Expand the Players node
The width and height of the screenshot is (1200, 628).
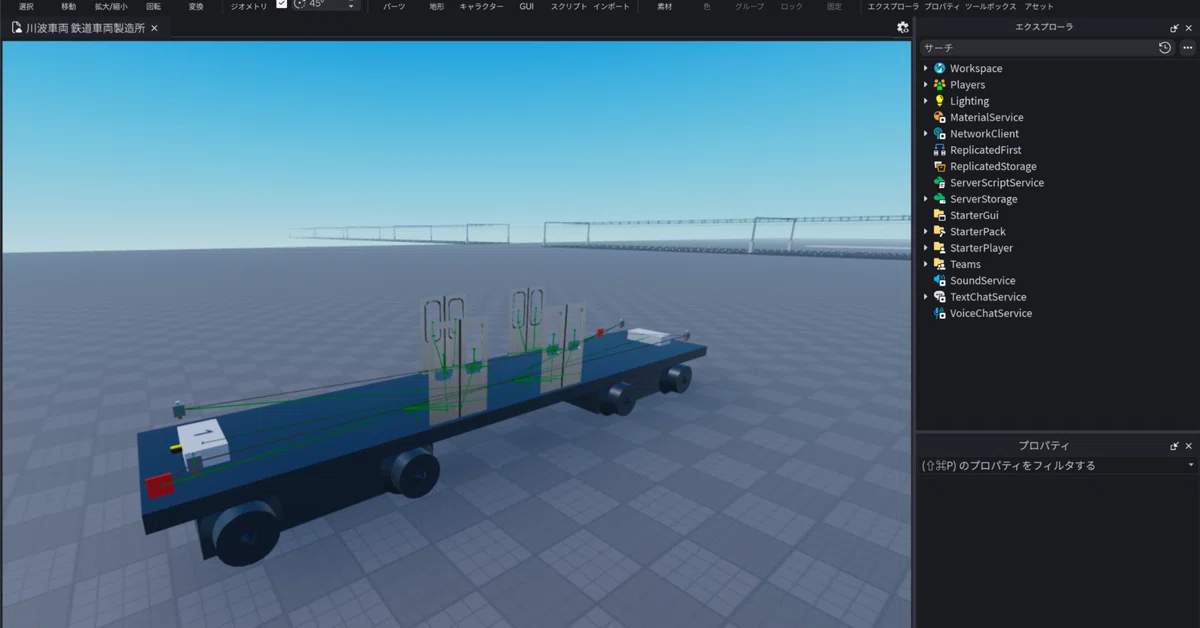coord(926,85)
